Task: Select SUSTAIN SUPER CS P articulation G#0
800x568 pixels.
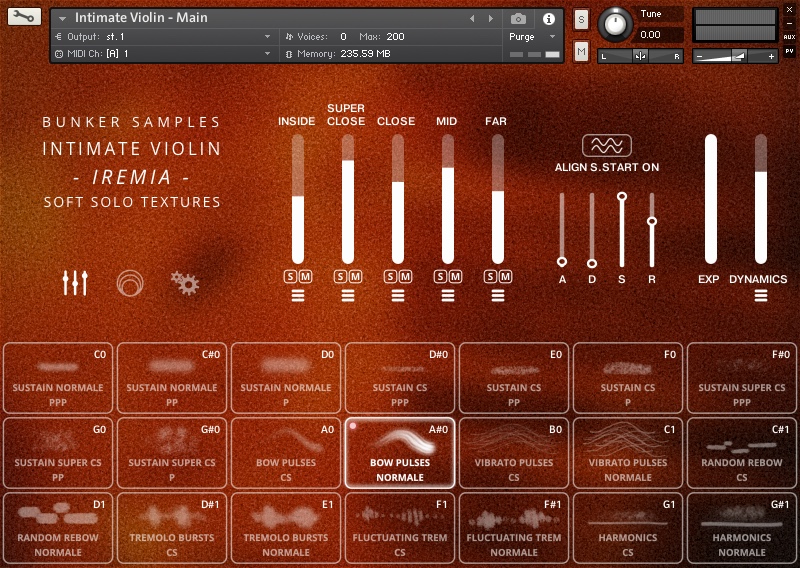Action: [172, 453]
